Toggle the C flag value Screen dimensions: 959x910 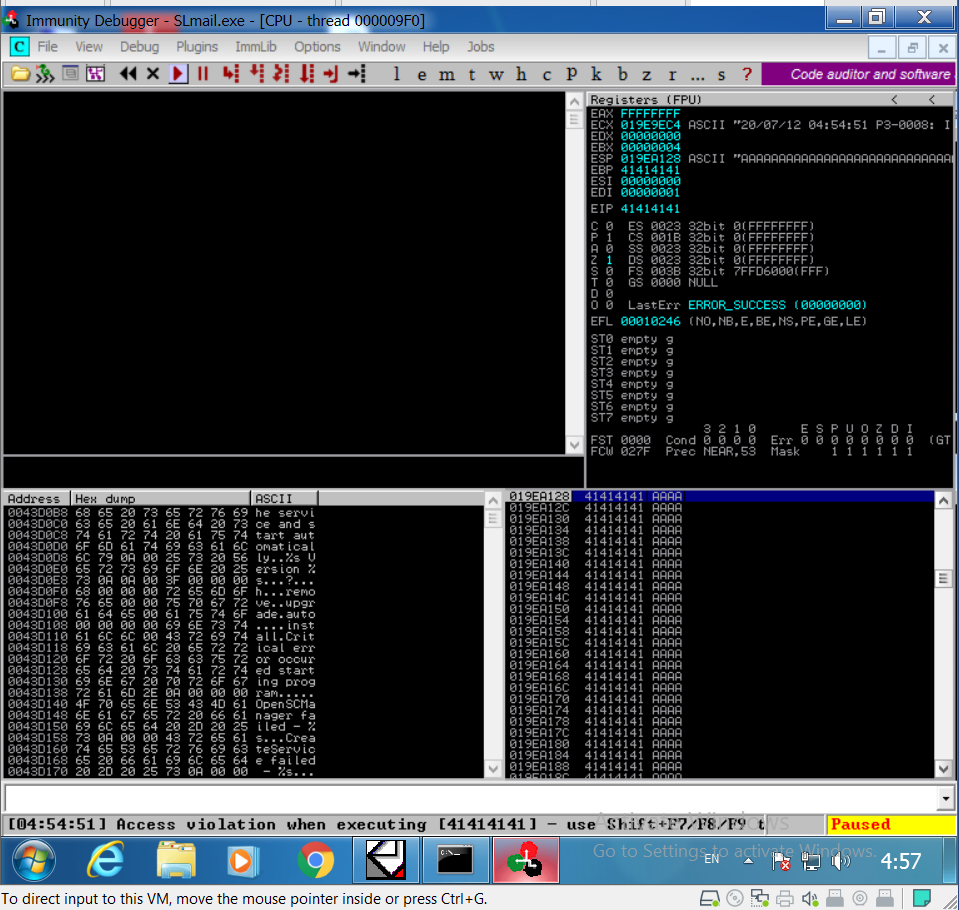pos(609,226)
